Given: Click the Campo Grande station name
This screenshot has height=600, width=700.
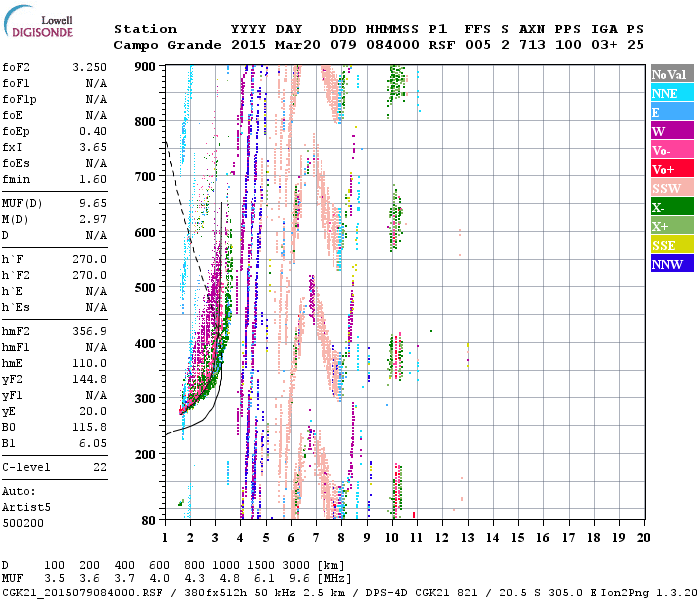Looking at the screenshot, I should (167, 45).
